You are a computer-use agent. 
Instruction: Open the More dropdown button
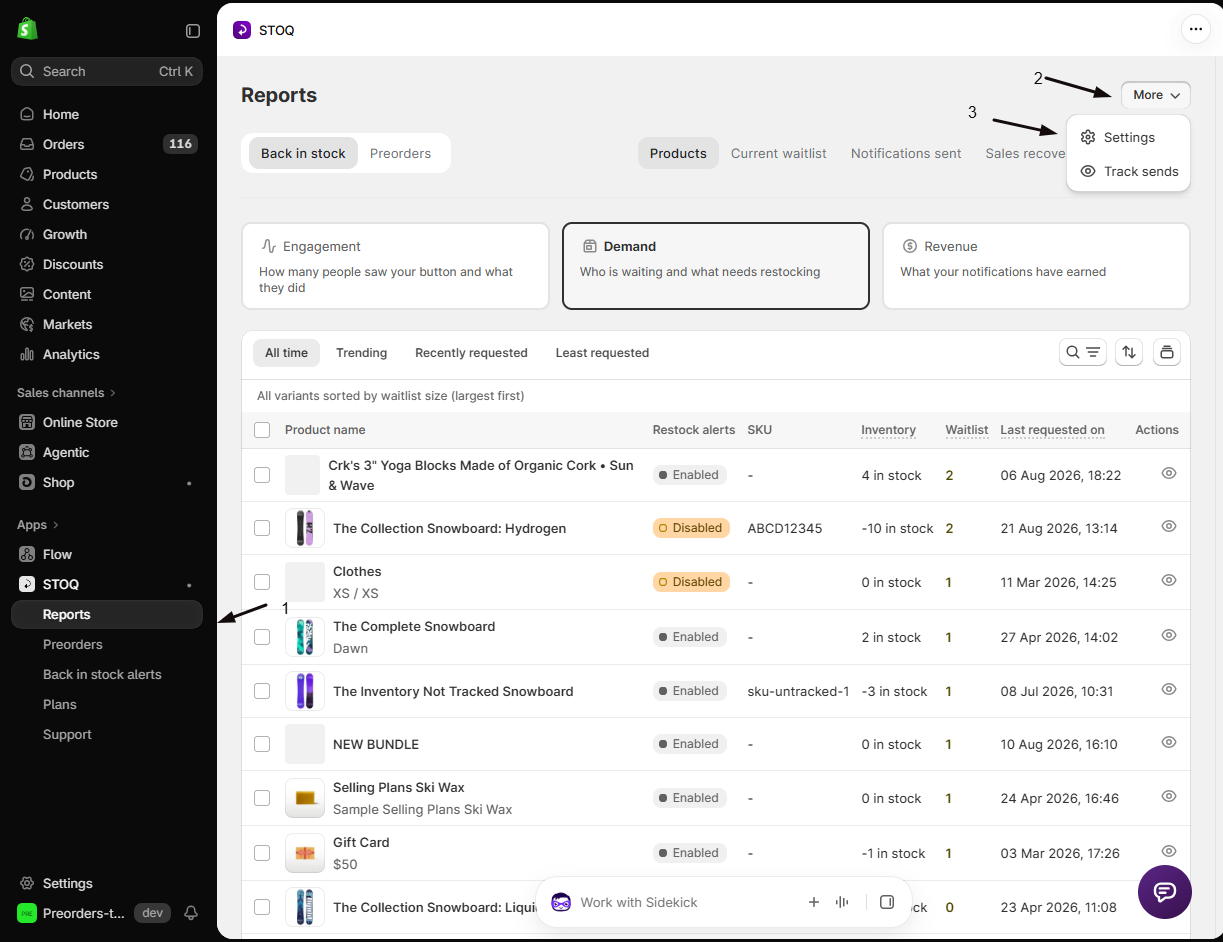pos(1156,95)
